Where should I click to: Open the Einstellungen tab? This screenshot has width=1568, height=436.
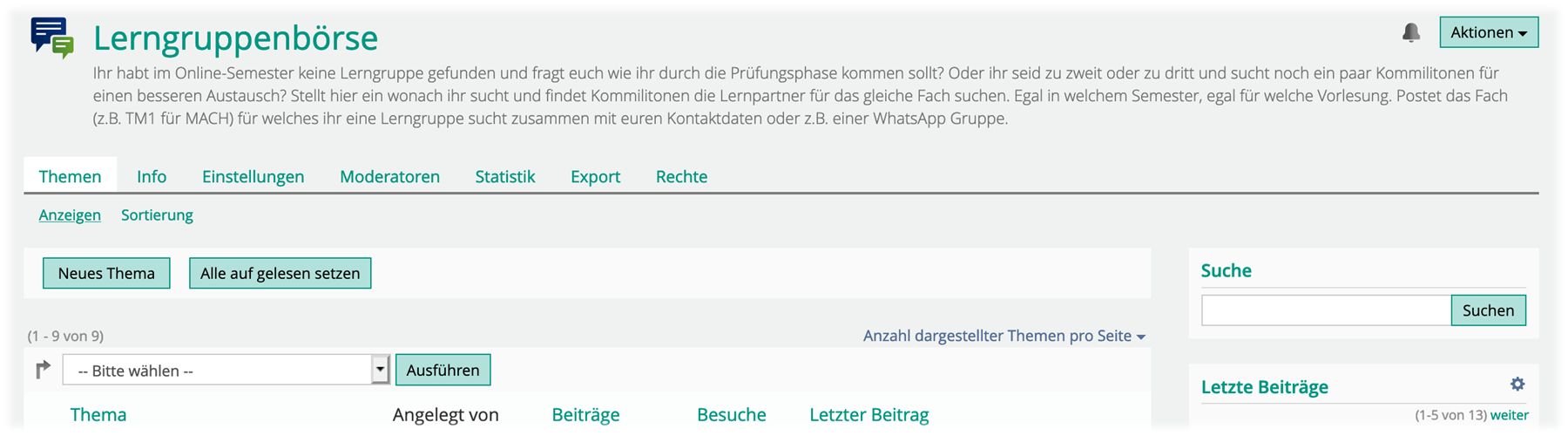point(253,176)
